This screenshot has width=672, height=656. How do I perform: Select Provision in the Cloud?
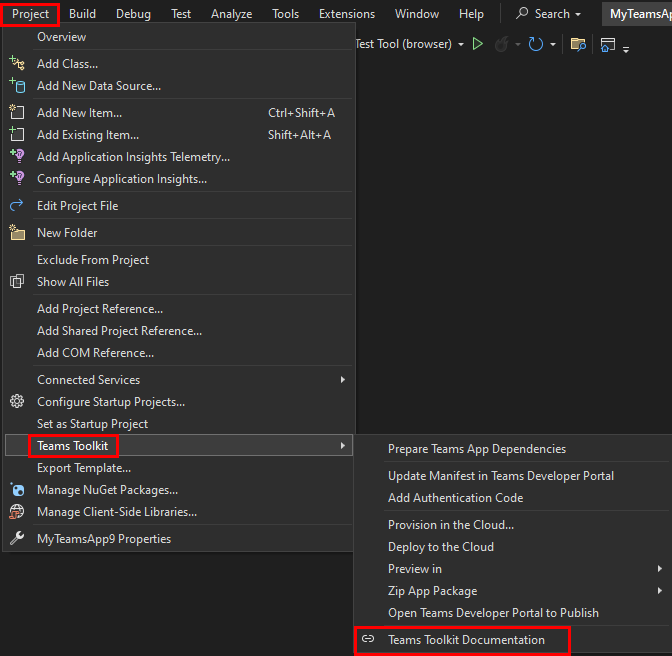pos(451,525)
